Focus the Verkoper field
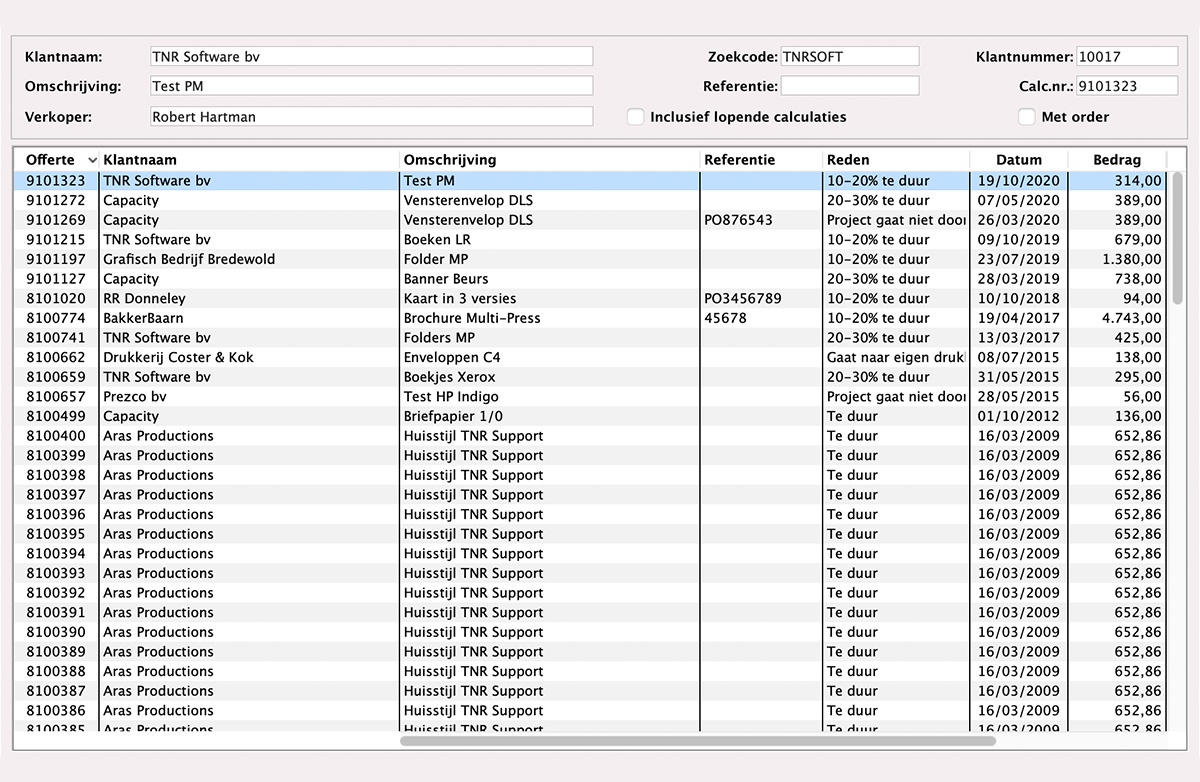Viewport: 1200px width, 782px height. tap(371, 117)
